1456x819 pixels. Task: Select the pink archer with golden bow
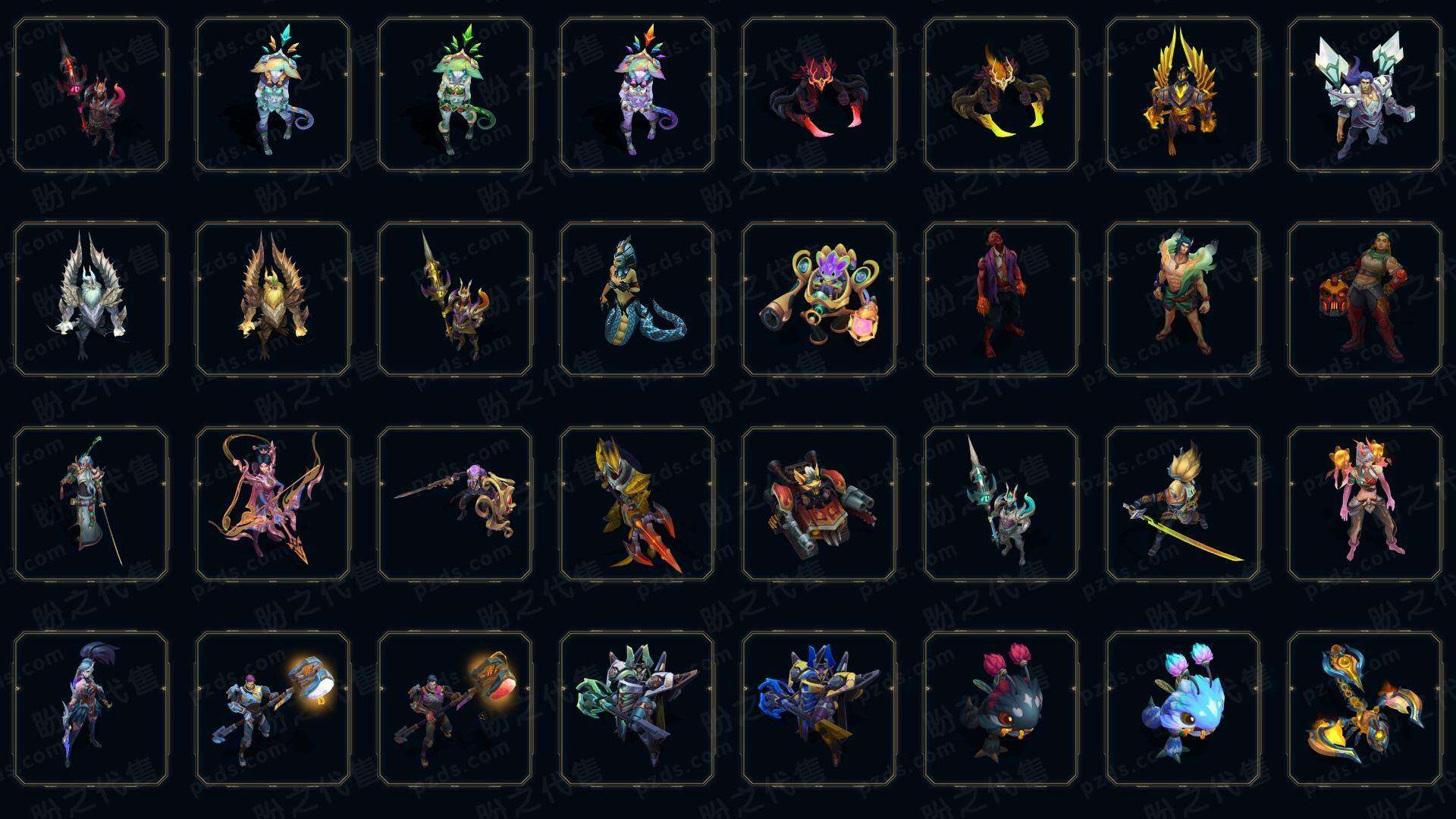(273, 504)
